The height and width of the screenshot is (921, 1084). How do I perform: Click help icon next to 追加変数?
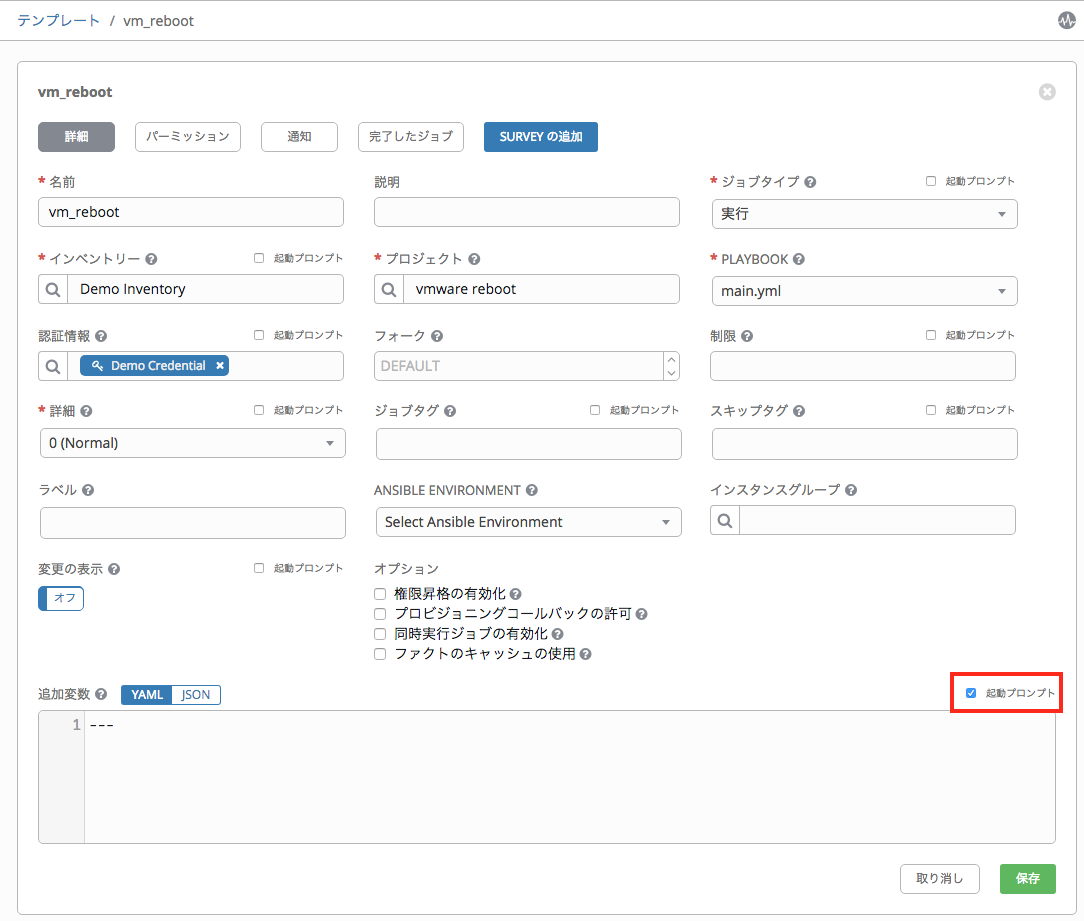tap(101, 694)
